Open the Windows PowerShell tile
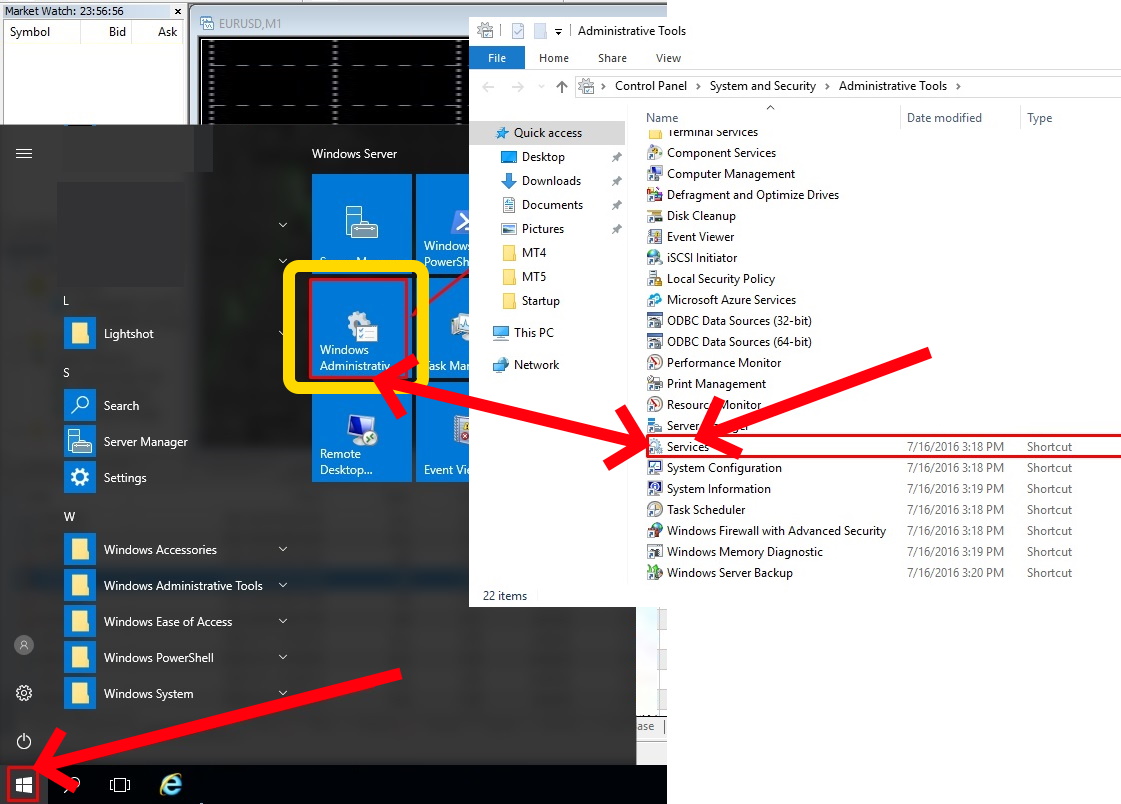Viewport: 1121px width, 804px height. [443, 222]
